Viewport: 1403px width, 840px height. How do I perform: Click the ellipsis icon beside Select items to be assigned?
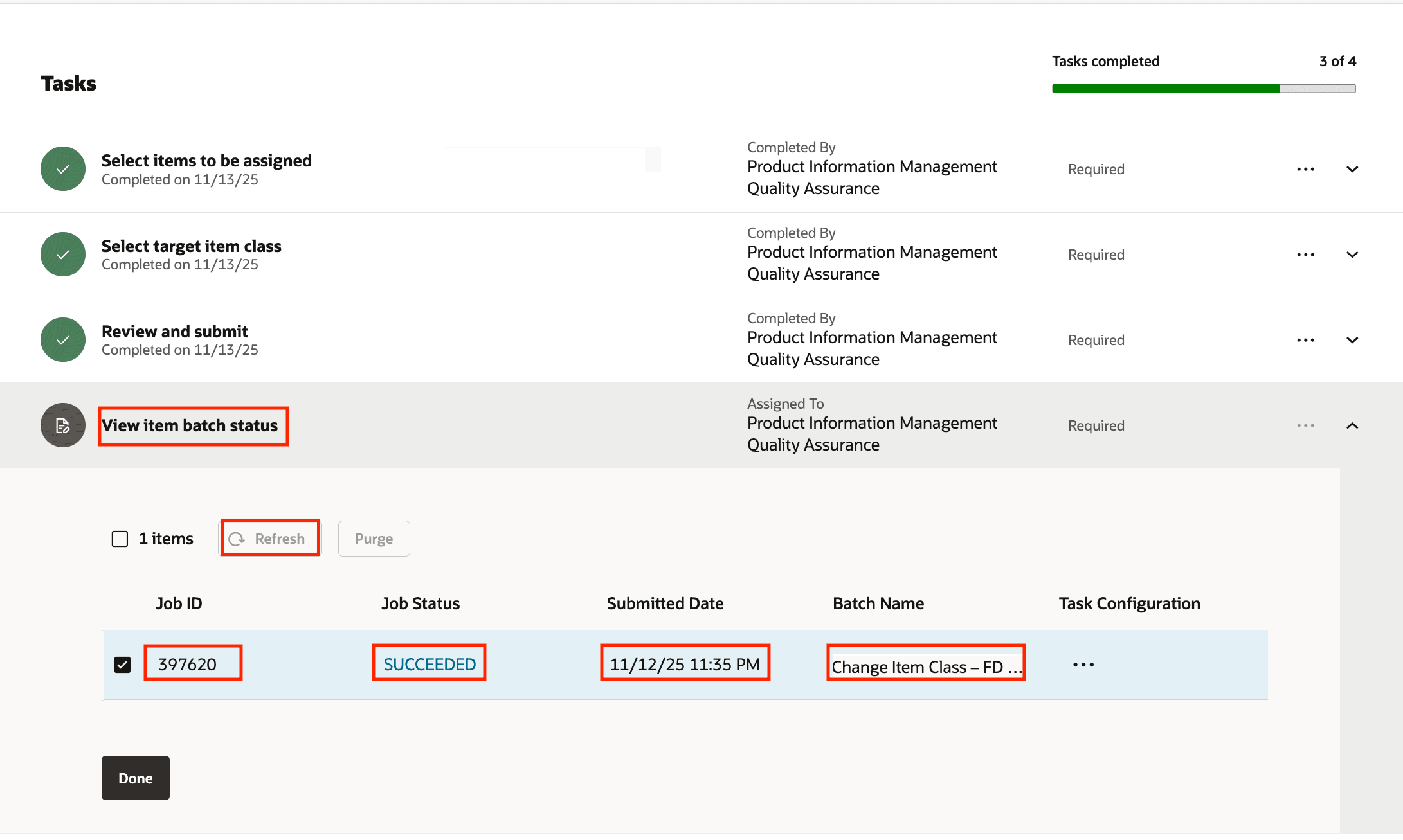coord(1305,168)
